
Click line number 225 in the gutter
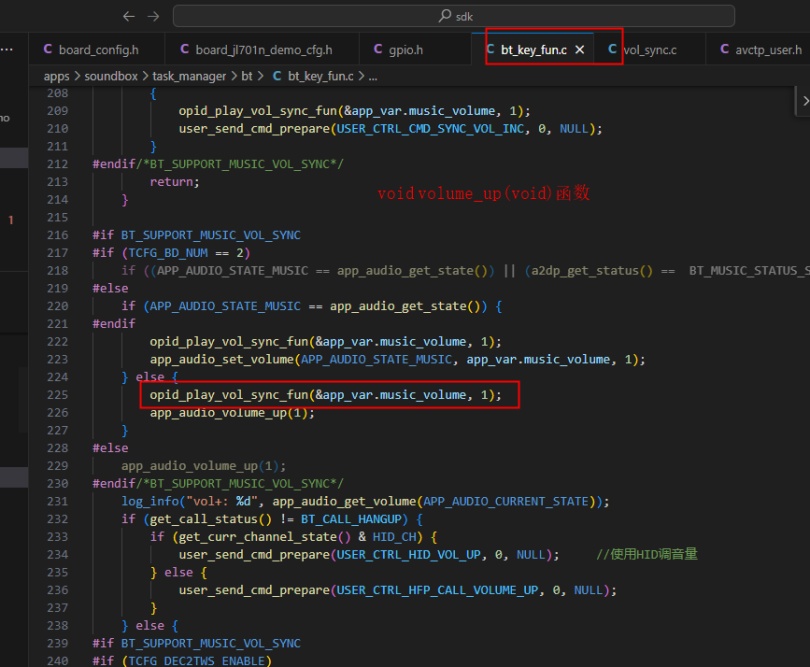(57, 395)
